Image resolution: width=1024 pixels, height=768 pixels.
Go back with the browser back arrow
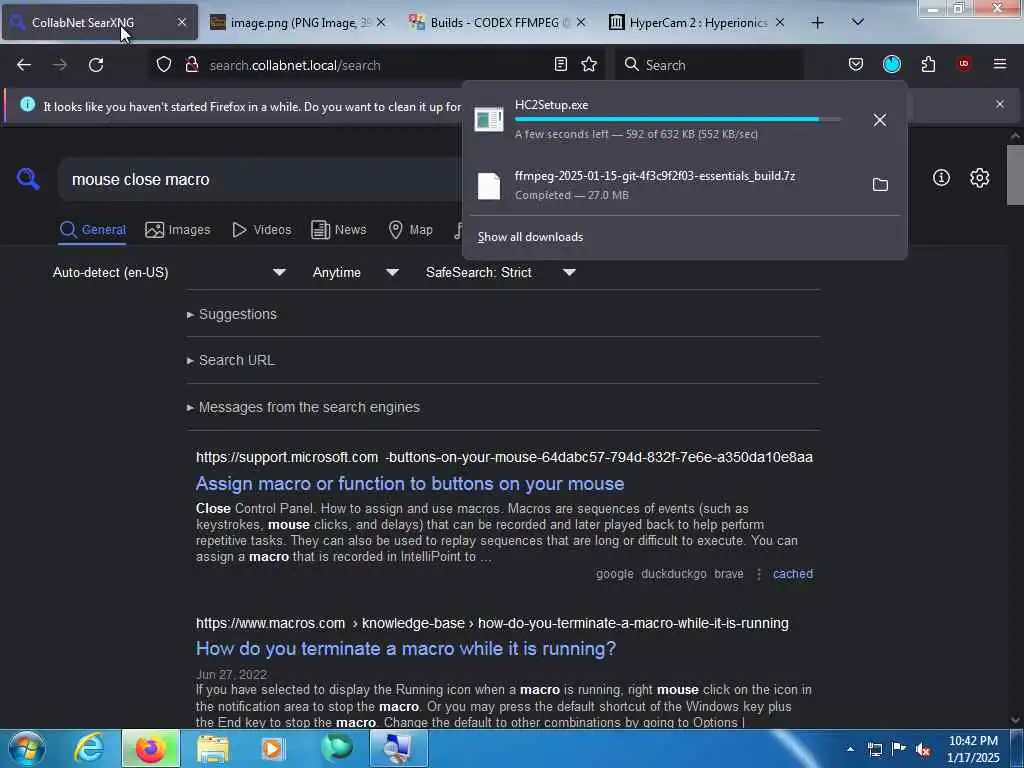click(24, 65)
